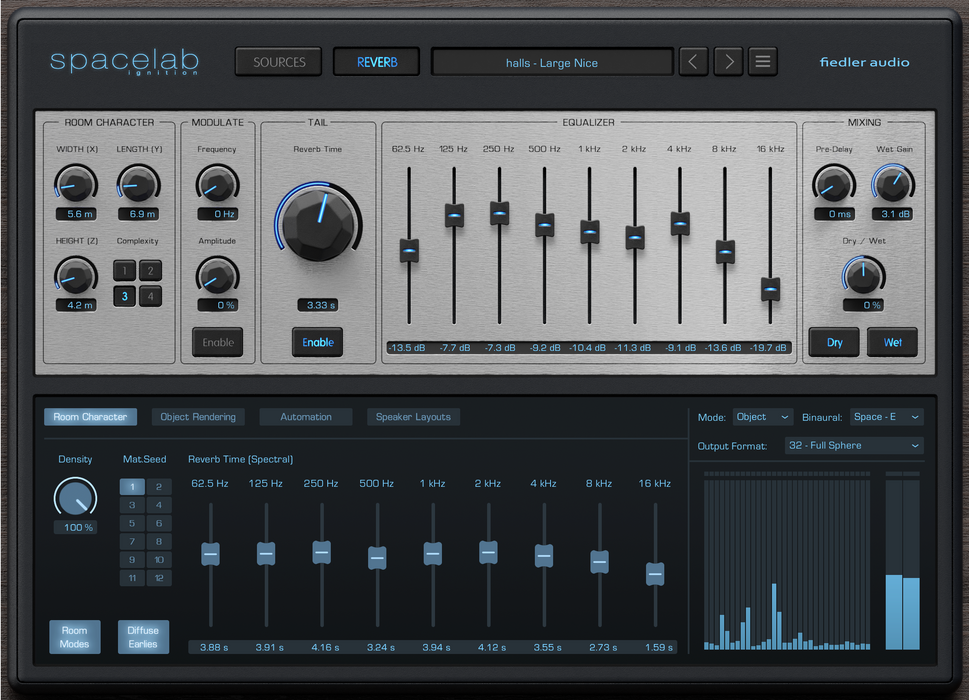The height and width of the screenshot is (700, 969).
Task: Click the halls - Large Nice preset field
Action: click(551, 61)
